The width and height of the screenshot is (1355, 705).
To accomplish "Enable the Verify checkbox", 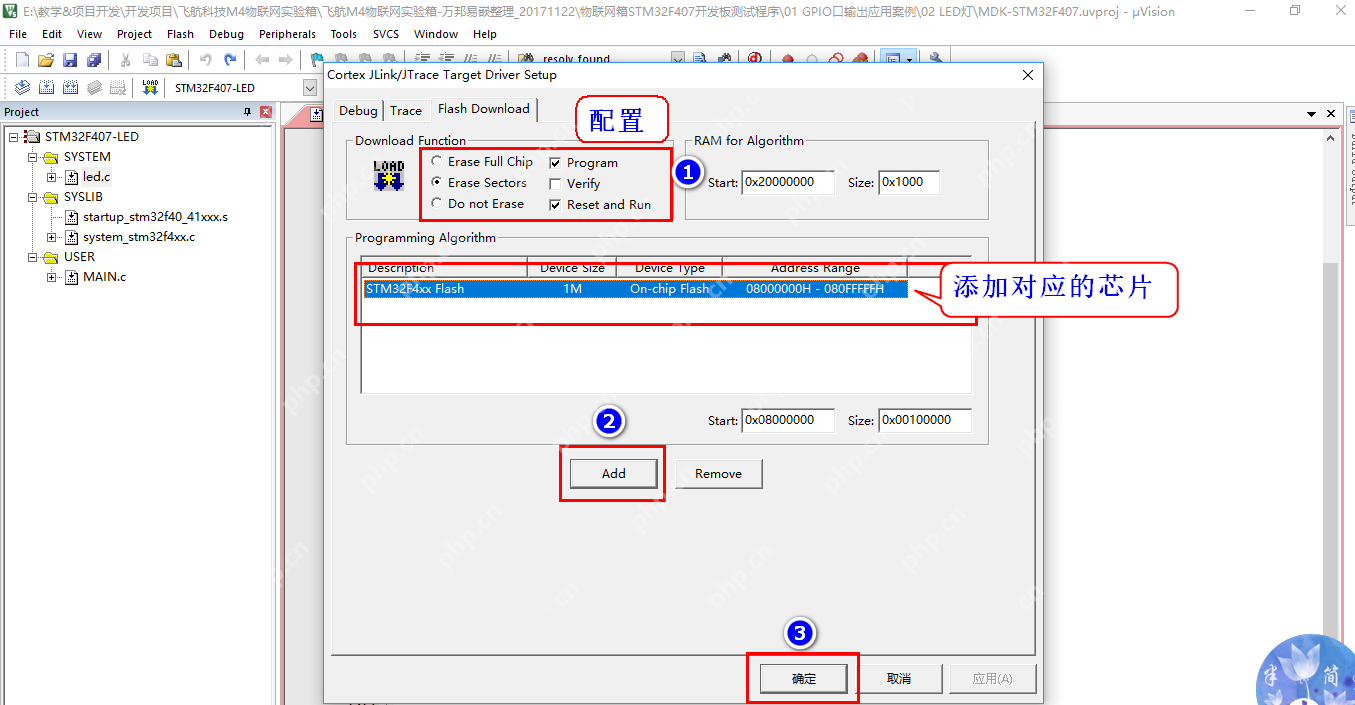I will [x=555, y=184].
